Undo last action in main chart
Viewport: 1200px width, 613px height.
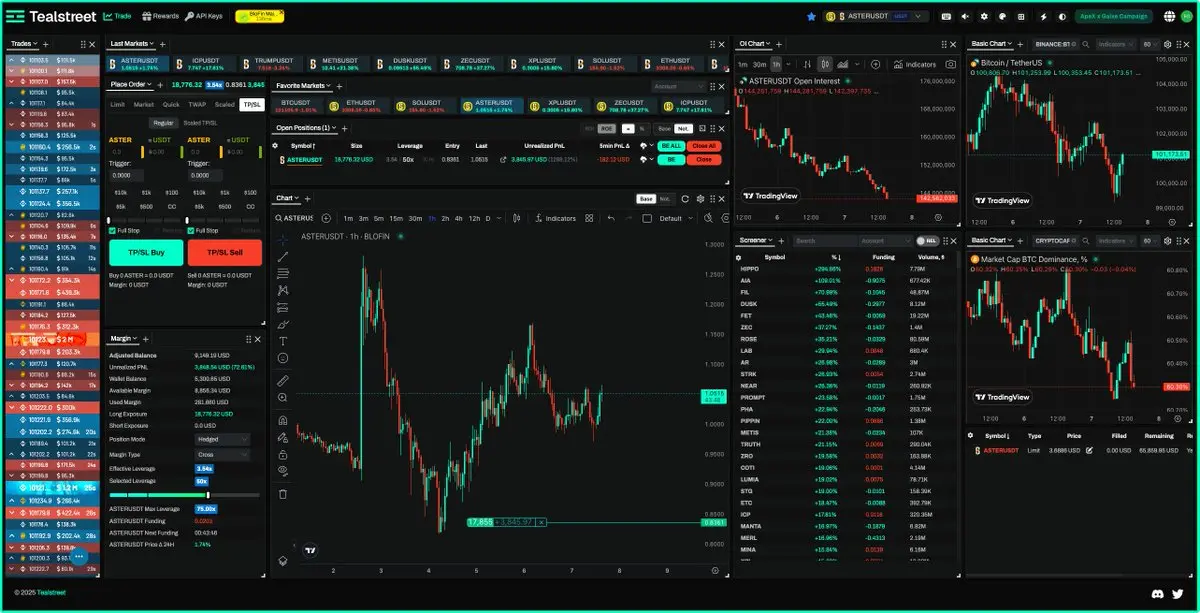pyautogui.click(x=611, y=218)
